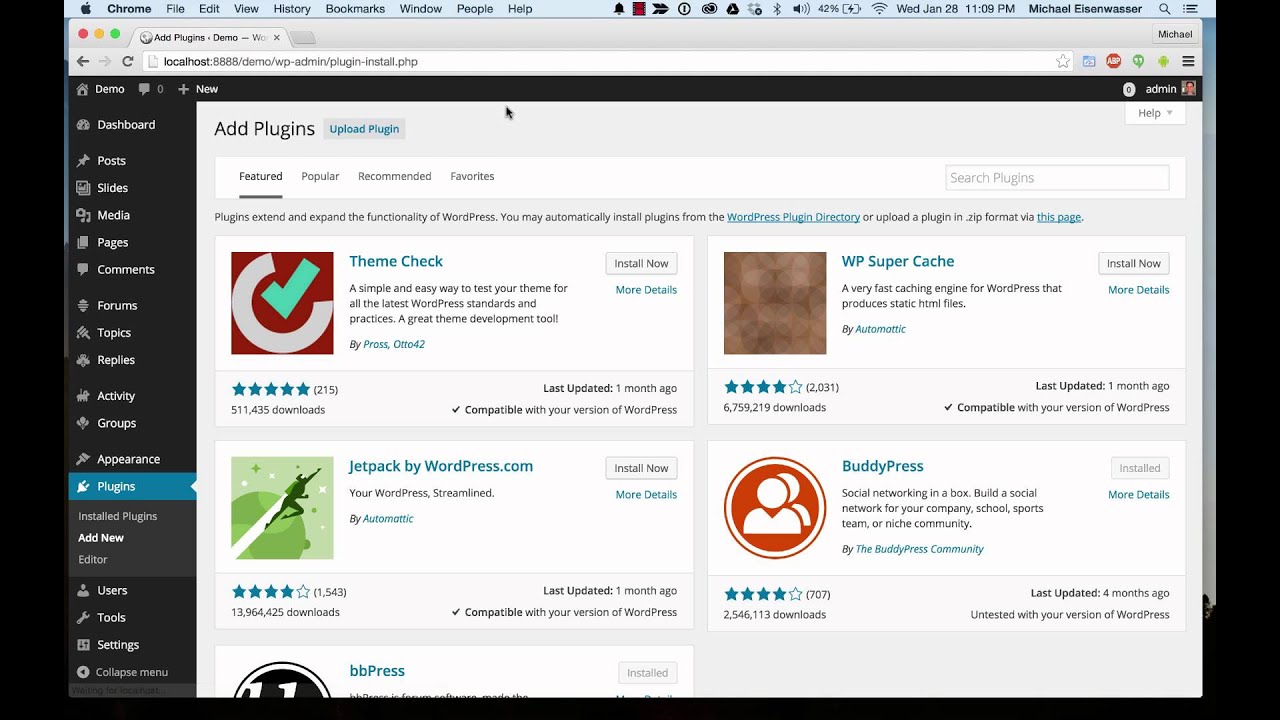Viewport: 1280px width, 720px height.
Task: Switch to the Featured tab
Action: (261, 177)
